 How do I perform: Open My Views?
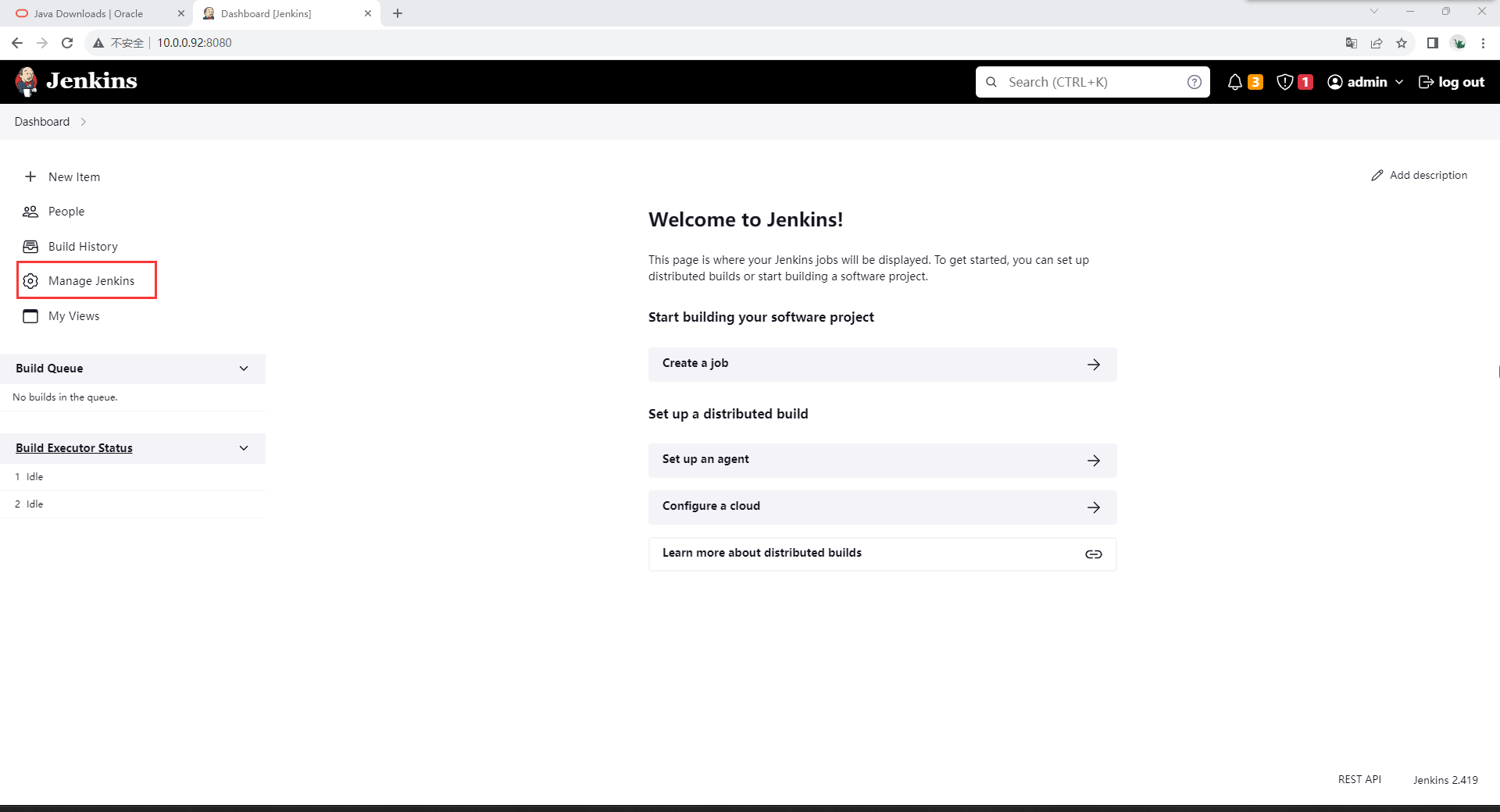74,316
